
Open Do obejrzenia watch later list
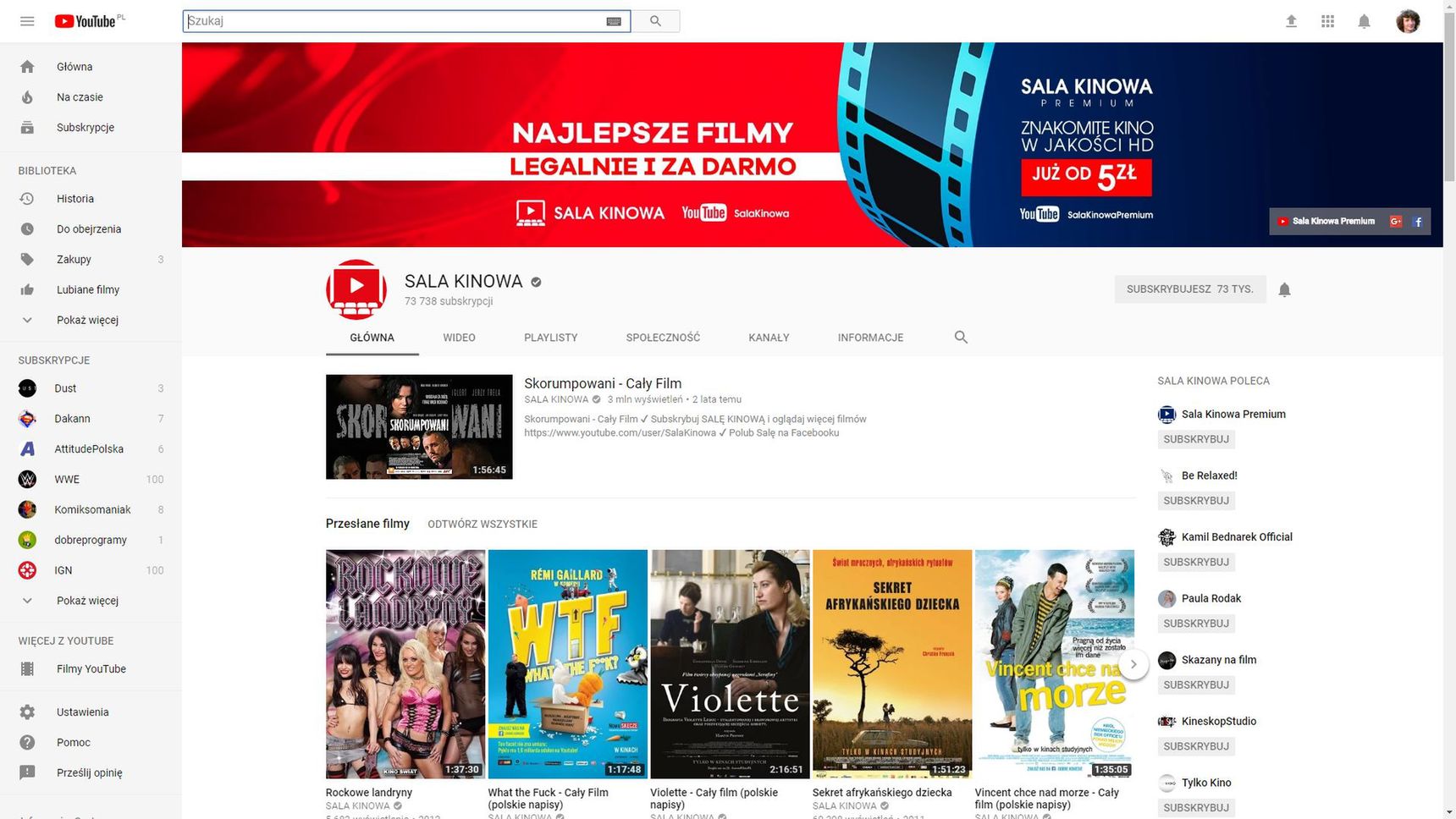tap(91, 229)
